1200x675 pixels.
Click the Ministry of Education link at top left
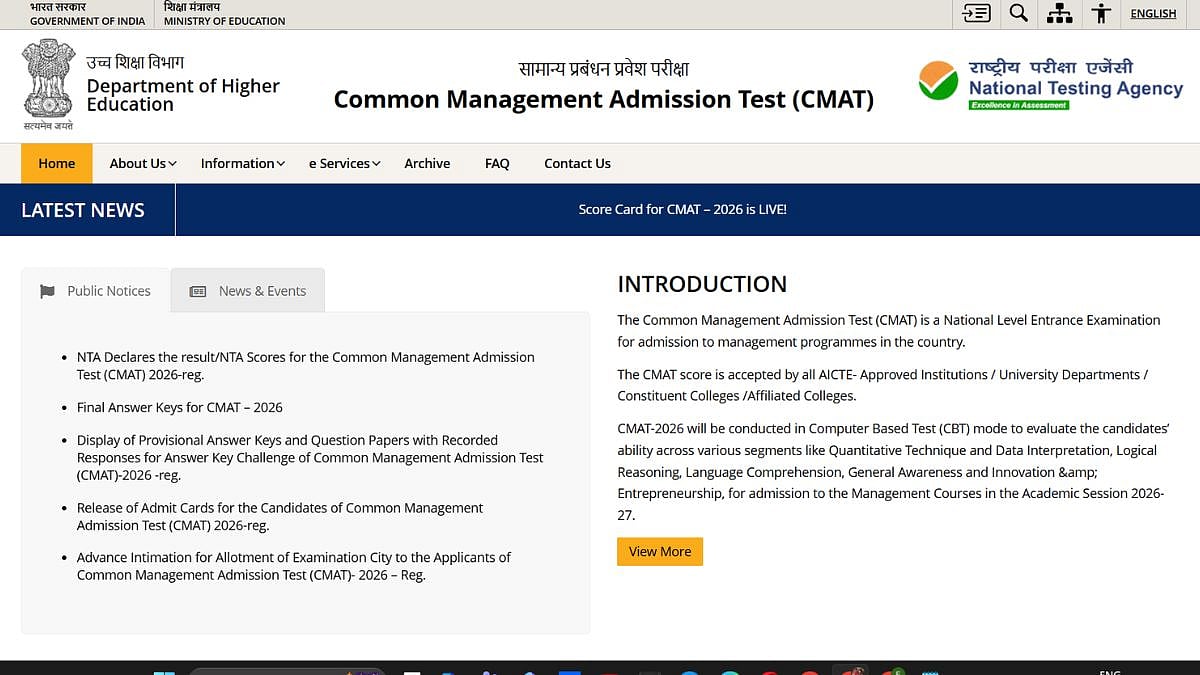click(x=224, y=14)
